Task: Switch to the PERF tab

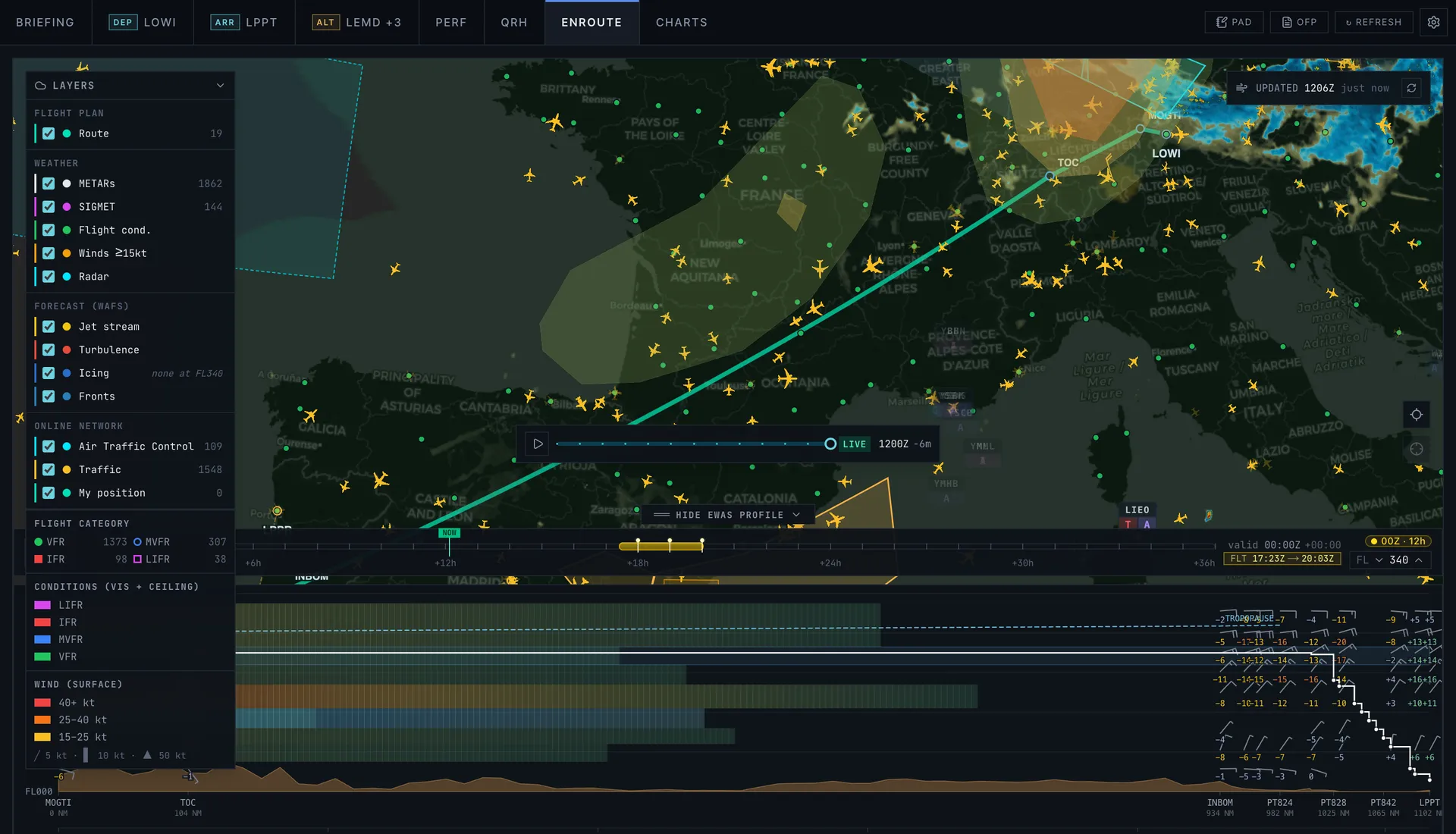Action: tap(451, 22)
